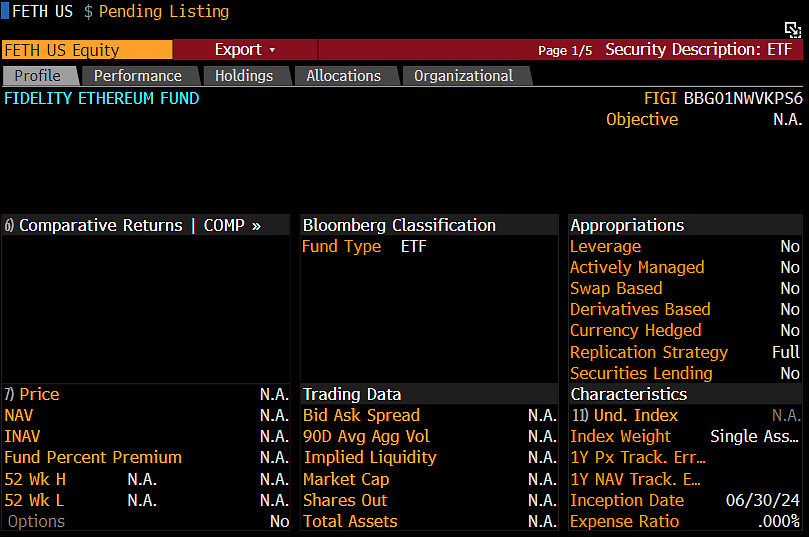Click the NAV label
This screenshot has width=809, height=537.
pos(19,415)
